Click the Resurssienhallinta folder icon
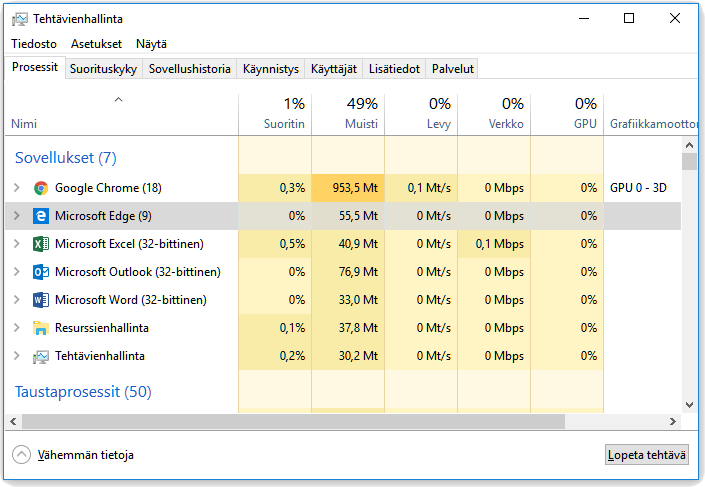Viewport: 705px width, 487px height. tap(41, 328)
